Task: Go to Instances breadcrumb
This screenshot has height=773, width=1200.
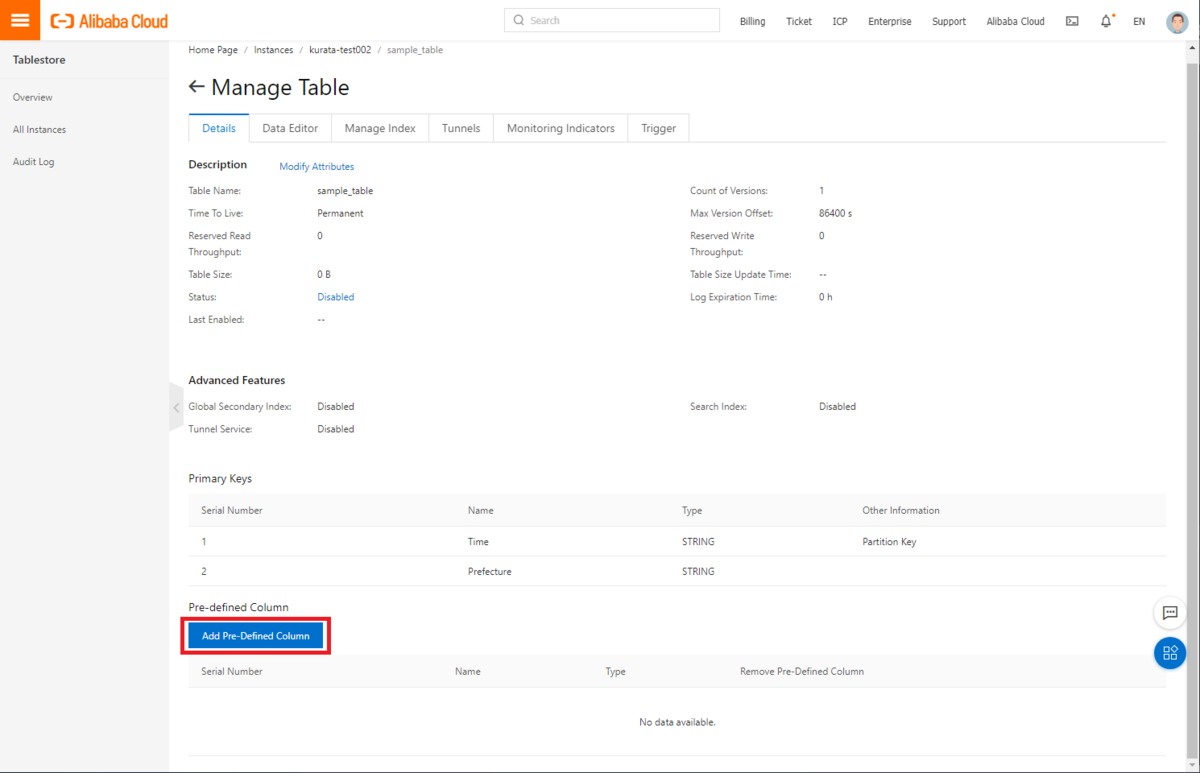Action: click(x=274, y=49)
